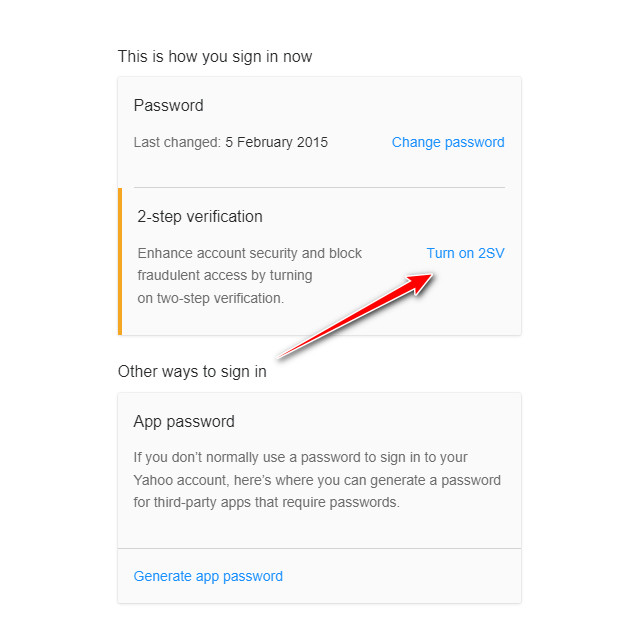629x634 pixels.
Task: Open Generate app password
Action: pyautogui.click(x=208, y=576)
